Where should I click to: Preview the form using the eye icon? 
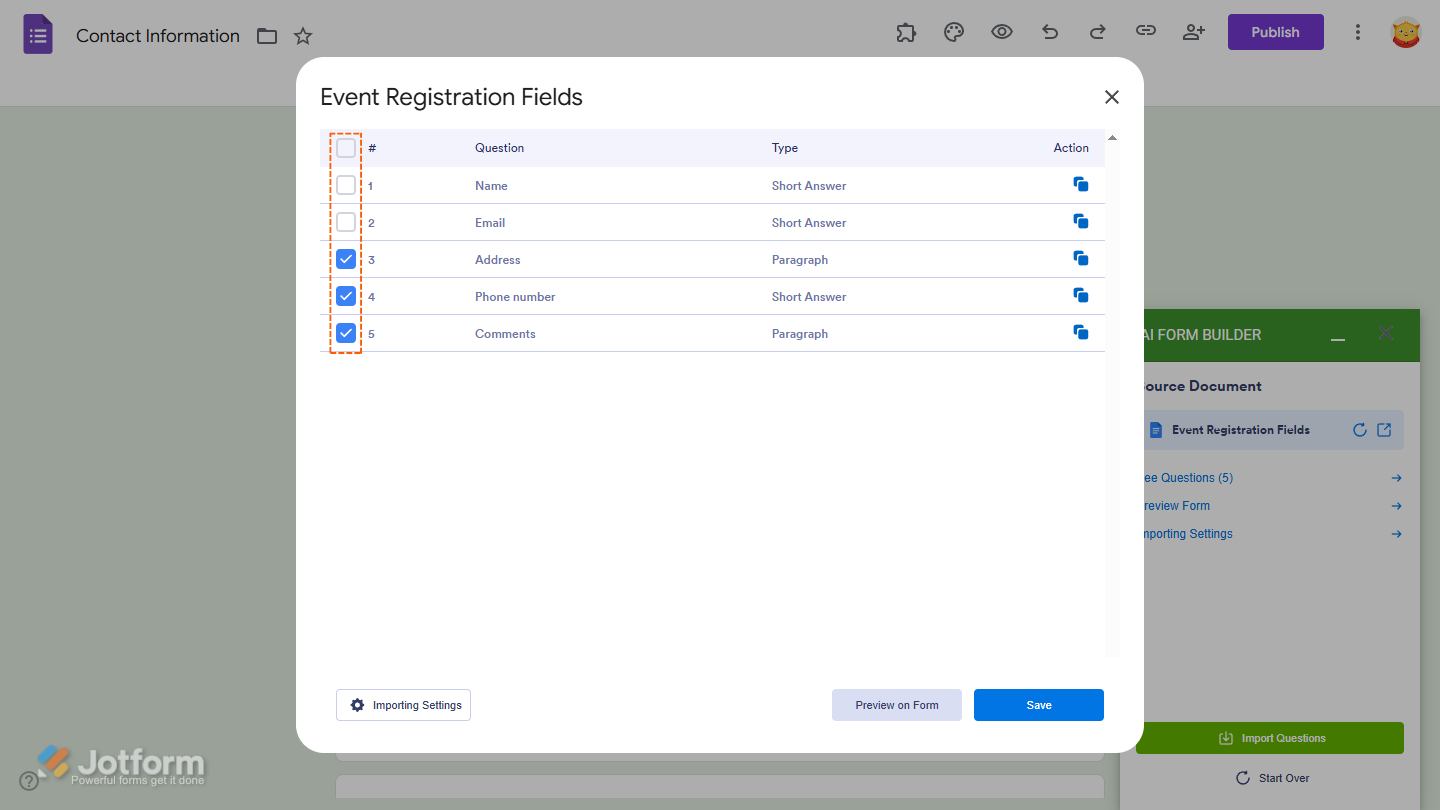[1001, 32]
